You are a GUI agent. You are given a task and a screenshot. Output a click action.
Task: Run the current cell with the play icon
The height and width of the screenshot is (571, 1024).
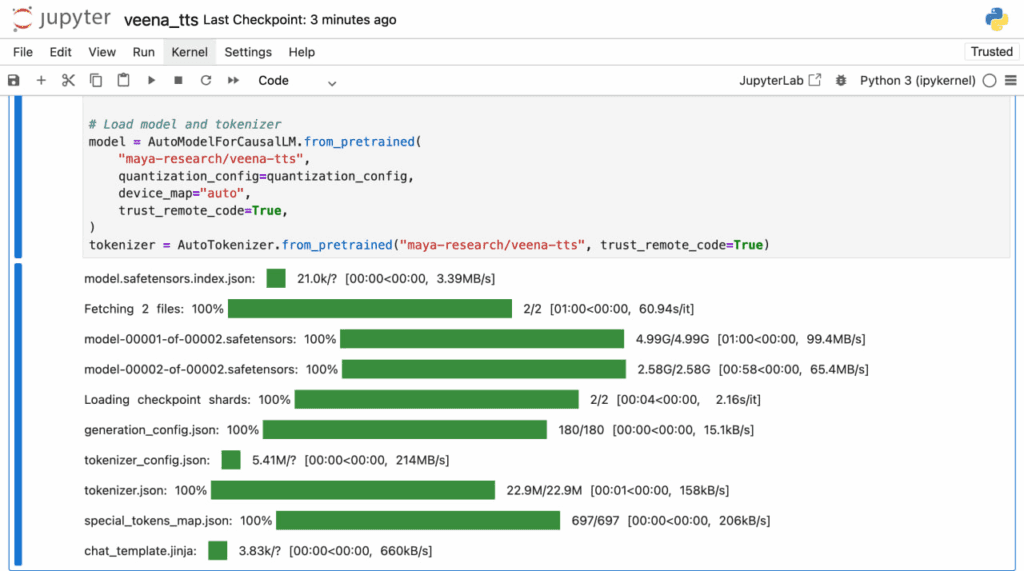coord(151,81)
